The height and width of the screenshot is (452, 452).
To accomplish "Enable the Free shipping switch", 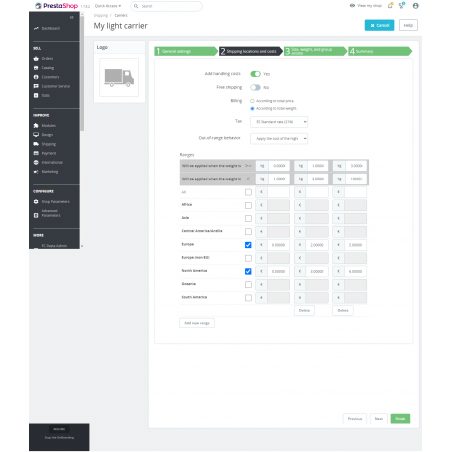I will coord(255,87).
